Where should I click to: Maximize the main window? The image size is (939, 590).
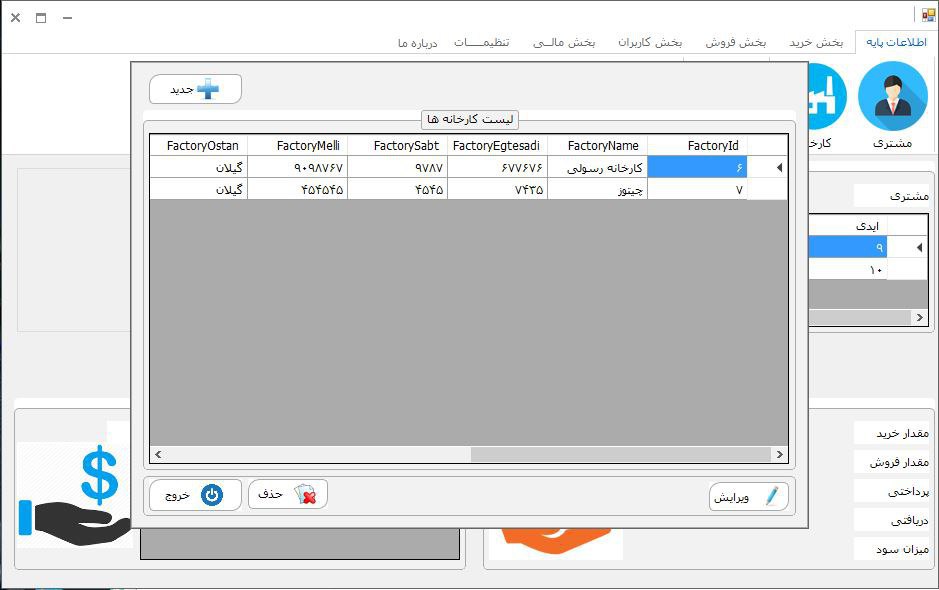pyautogui.click(x=41, y=18)
